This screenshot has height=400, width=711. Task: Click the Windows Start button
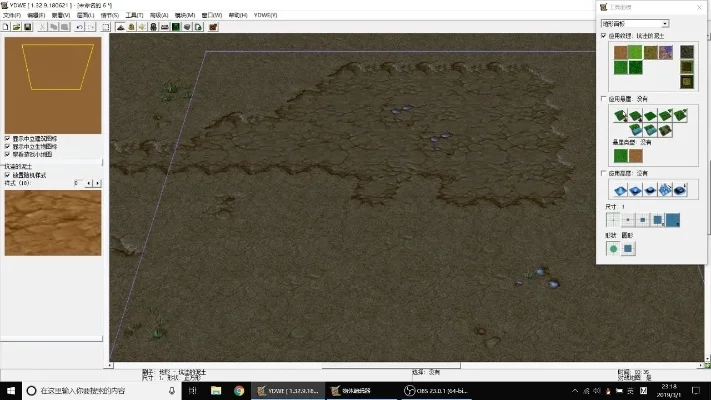pos(11,390)
